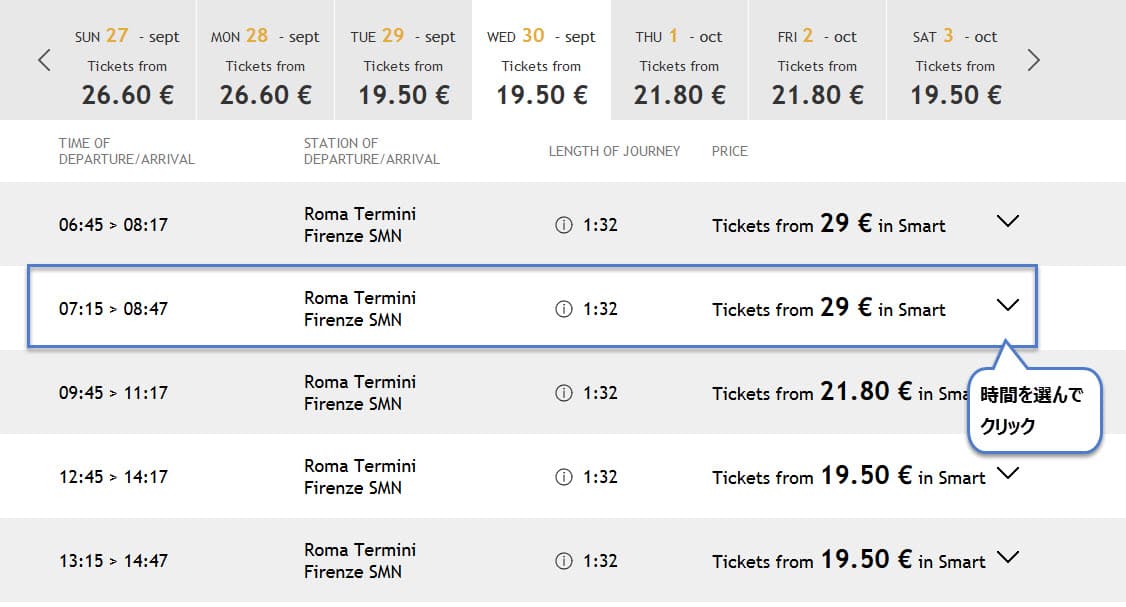1126x607 pixels.
Task: Open journey info icon for 12:45 train
Action: pos(564,477)
